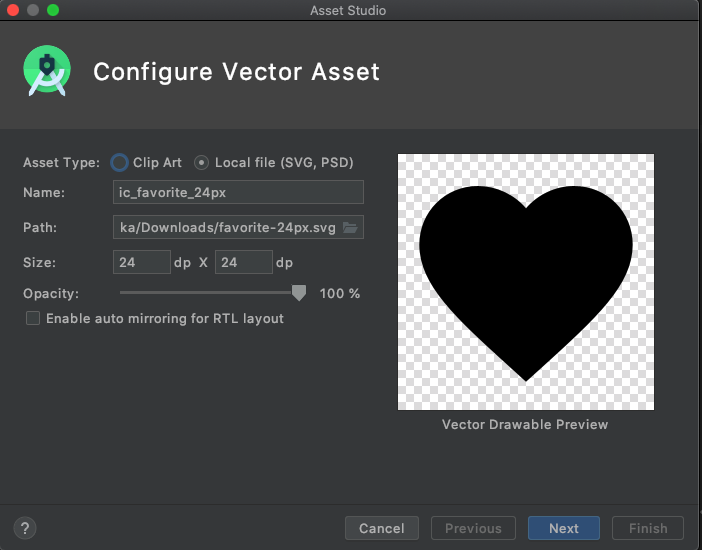Click the Cancel button
Image resolution: width=702 pixels, height=550 pixels.
pos(382,528)
